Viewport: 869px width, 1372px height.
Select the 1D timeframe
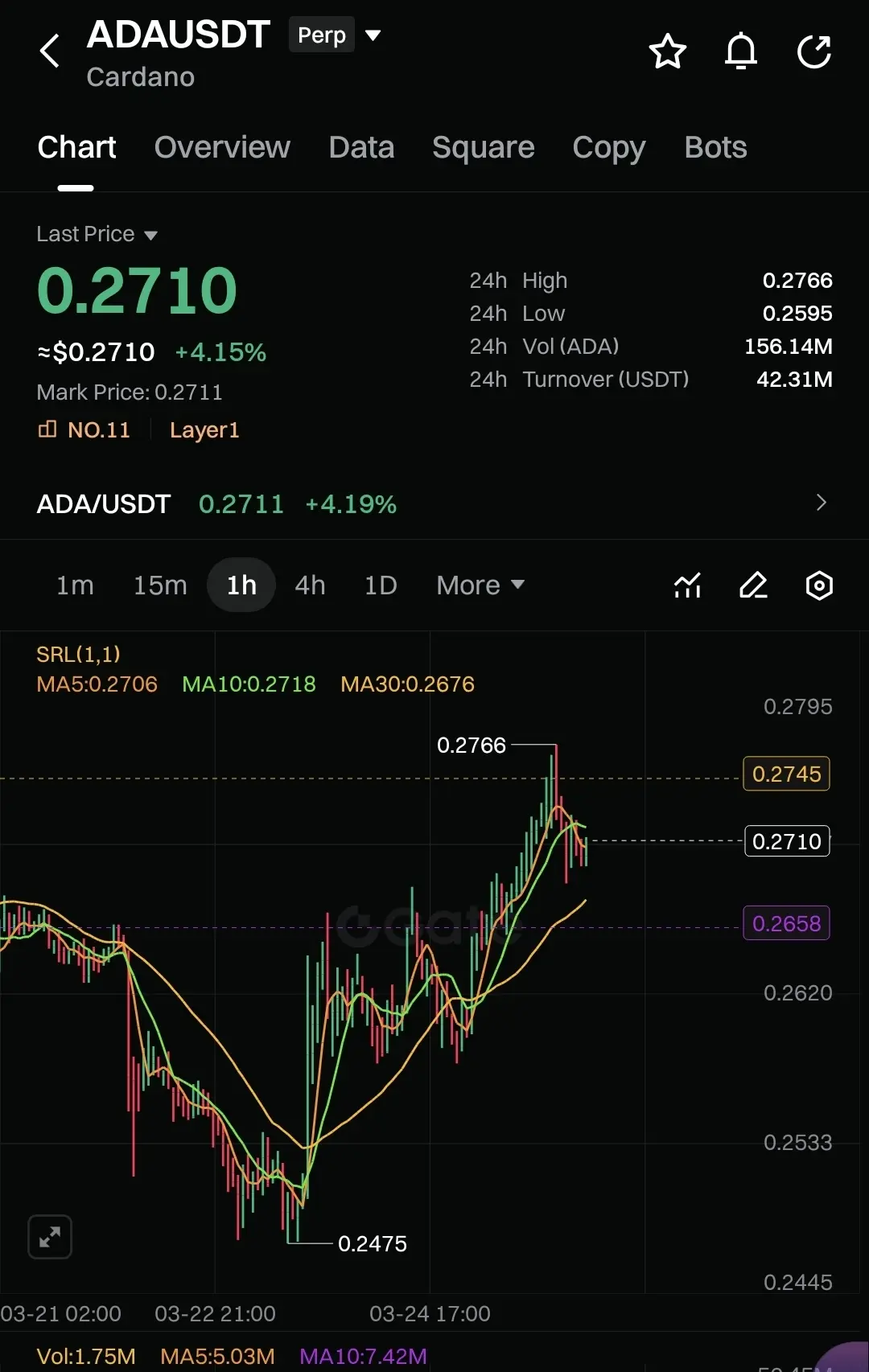pos(381,585)
